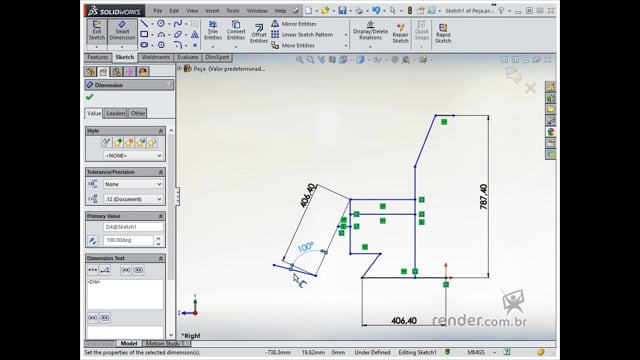Click Mirror Entities
Image resolution: width=640 pixels, height=360 pixels.
(294, 24)
